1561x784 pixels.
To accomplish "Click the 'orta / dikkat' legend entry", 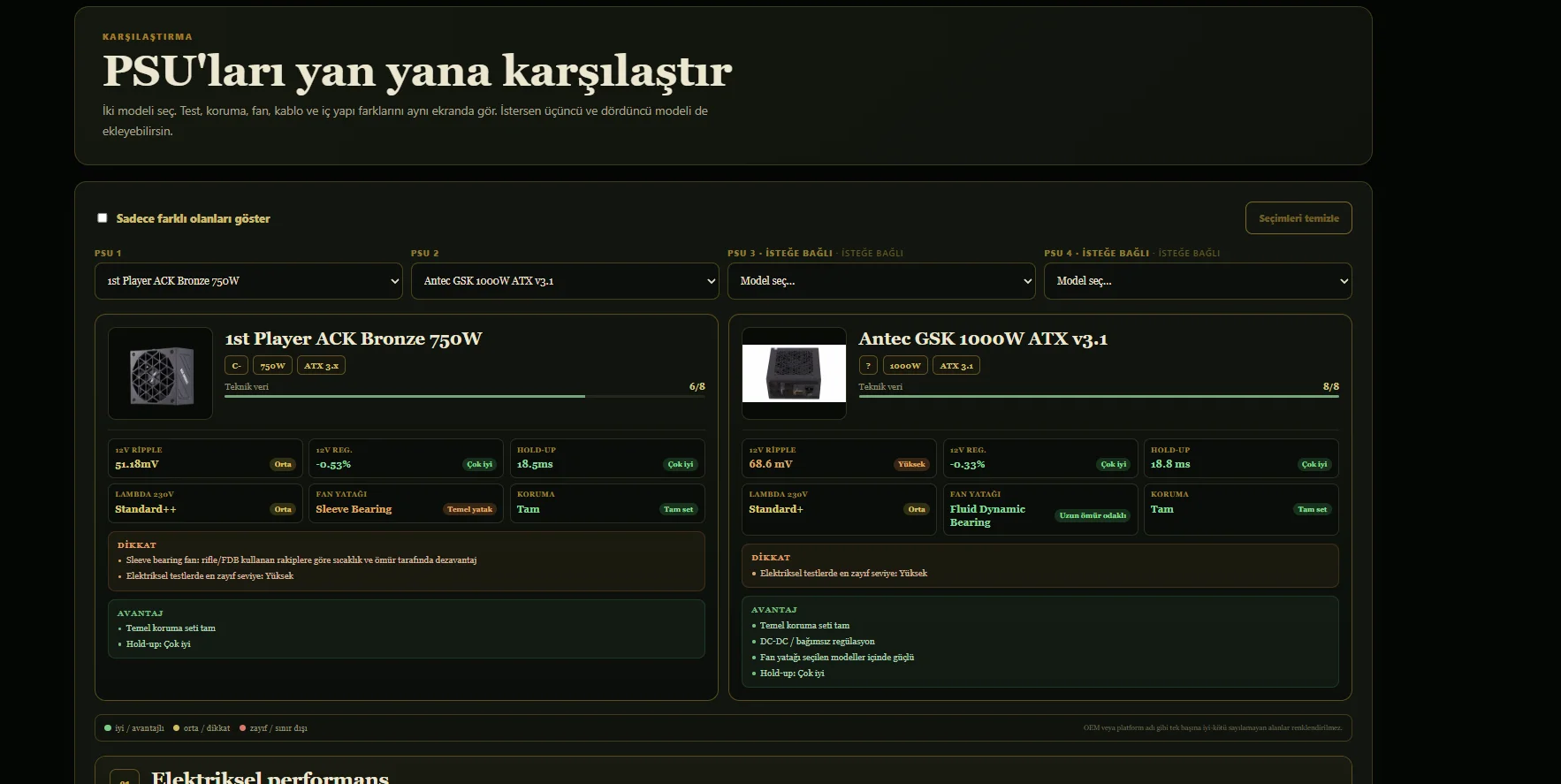I will coord(202,728).
